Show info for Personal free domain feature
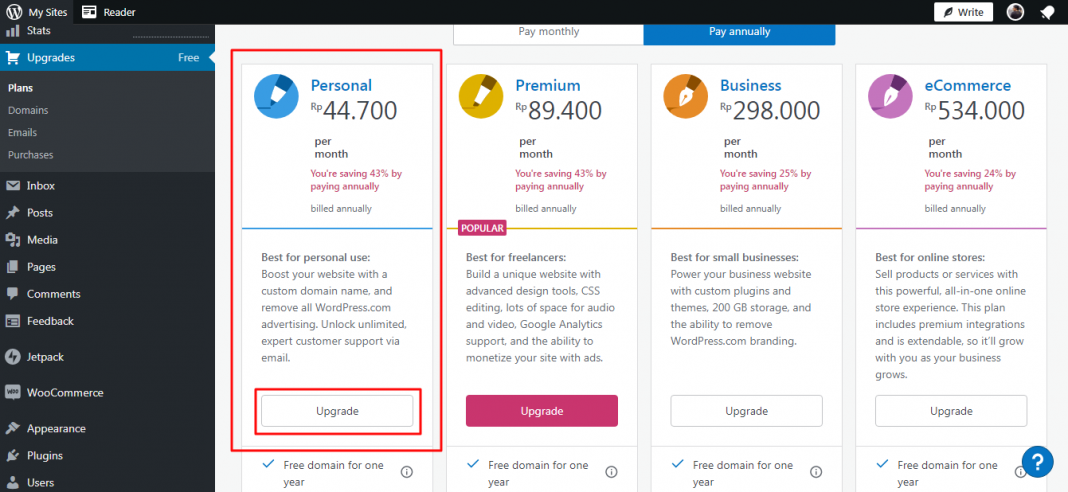1068x492 pixels. (x=407, y=472)
